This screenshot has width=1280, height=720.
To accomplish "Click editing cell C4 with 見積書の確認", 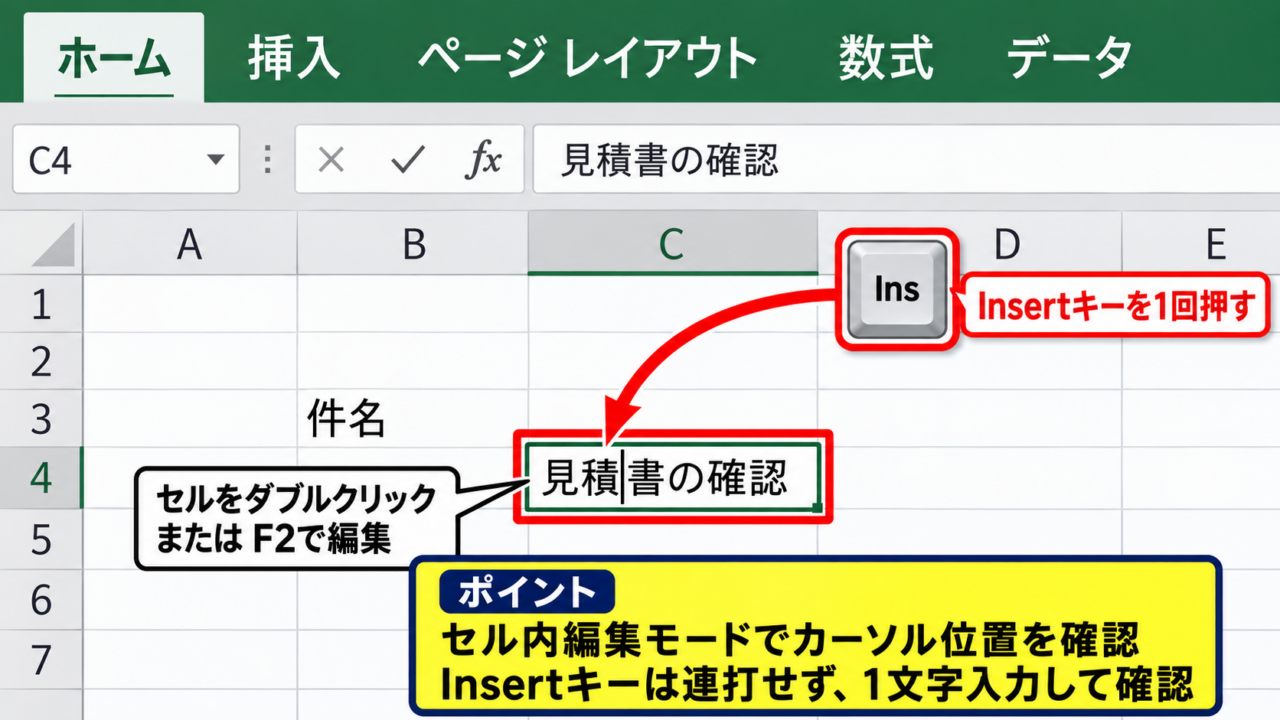I will pos(673,478).
